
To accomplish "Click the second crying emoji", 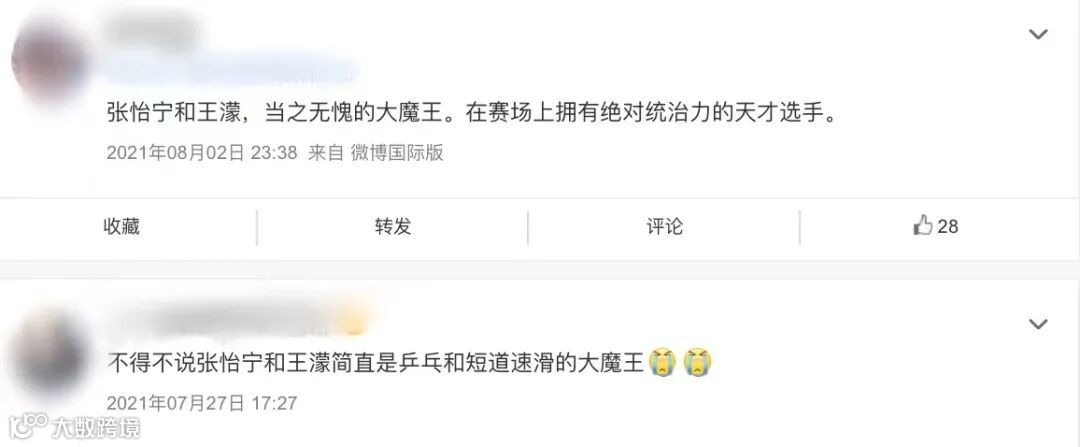I will coord(698,363).
